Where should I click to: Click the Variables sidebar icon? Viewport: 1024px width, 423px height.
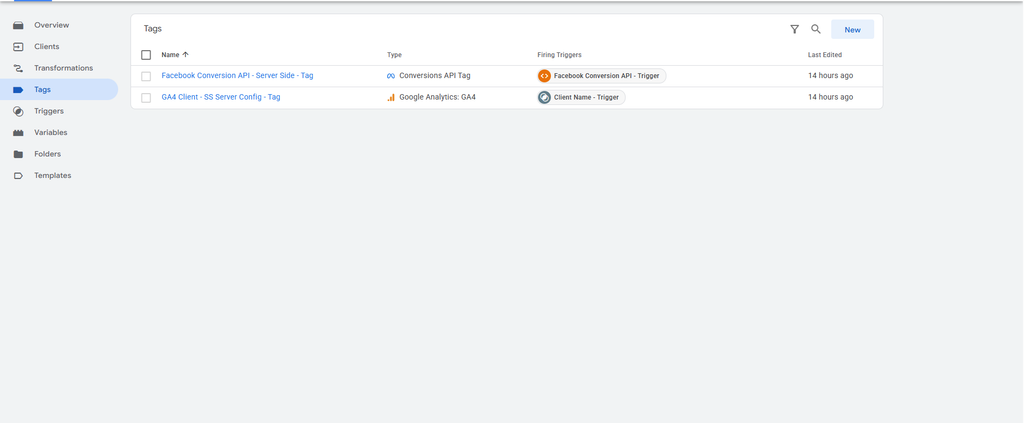pos(18,133)
